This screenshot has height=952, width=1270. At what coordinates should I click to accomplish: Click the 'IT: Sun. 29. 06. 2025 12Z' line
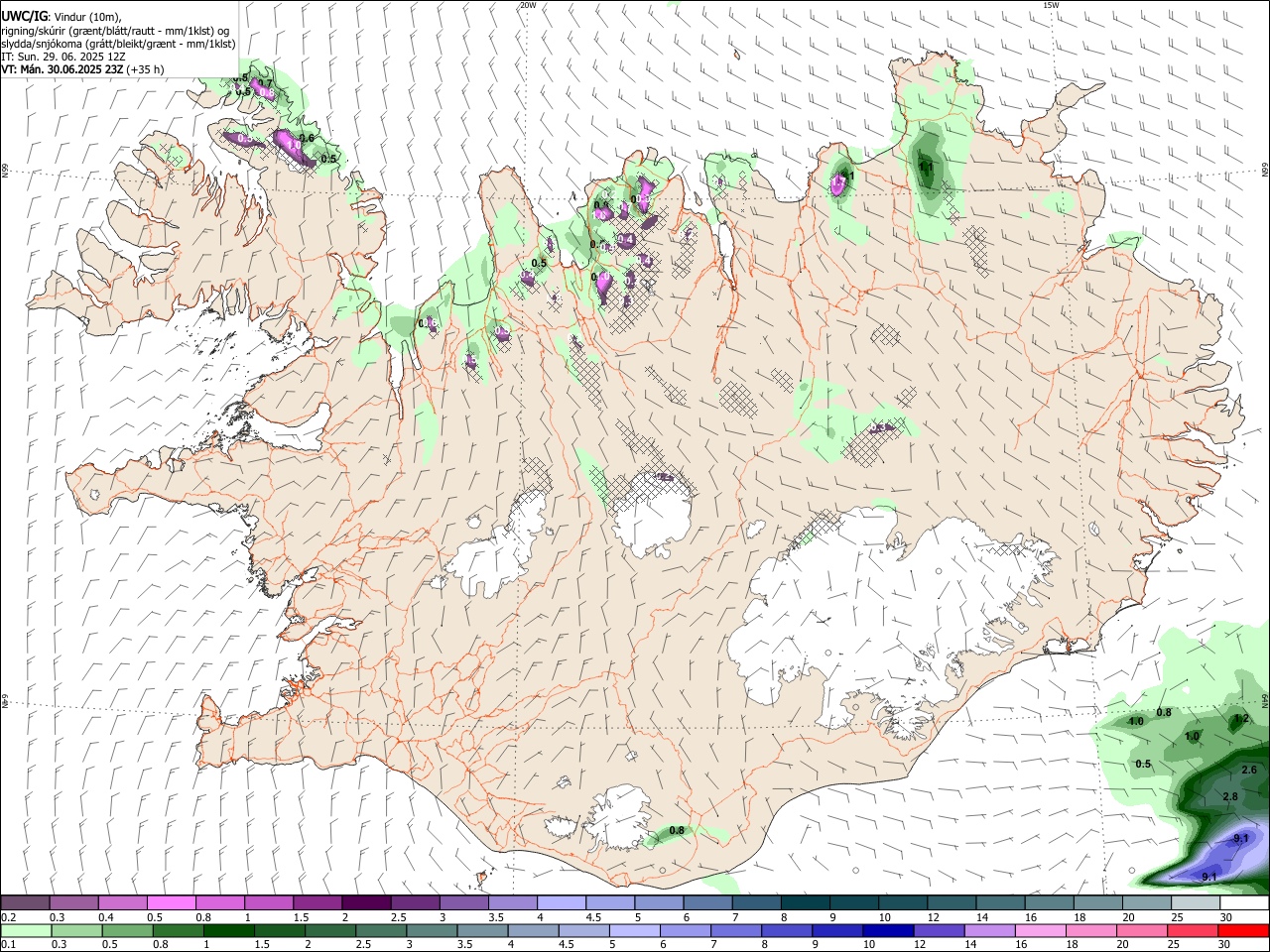click(63, 57)
